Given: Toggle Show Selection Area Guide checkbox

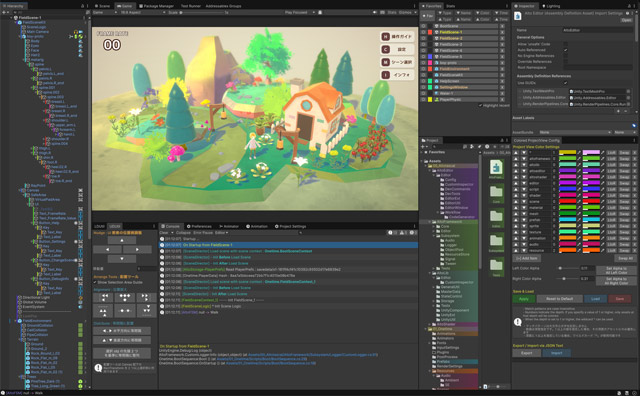Looking at the screenshot, I should click(95, 283).
